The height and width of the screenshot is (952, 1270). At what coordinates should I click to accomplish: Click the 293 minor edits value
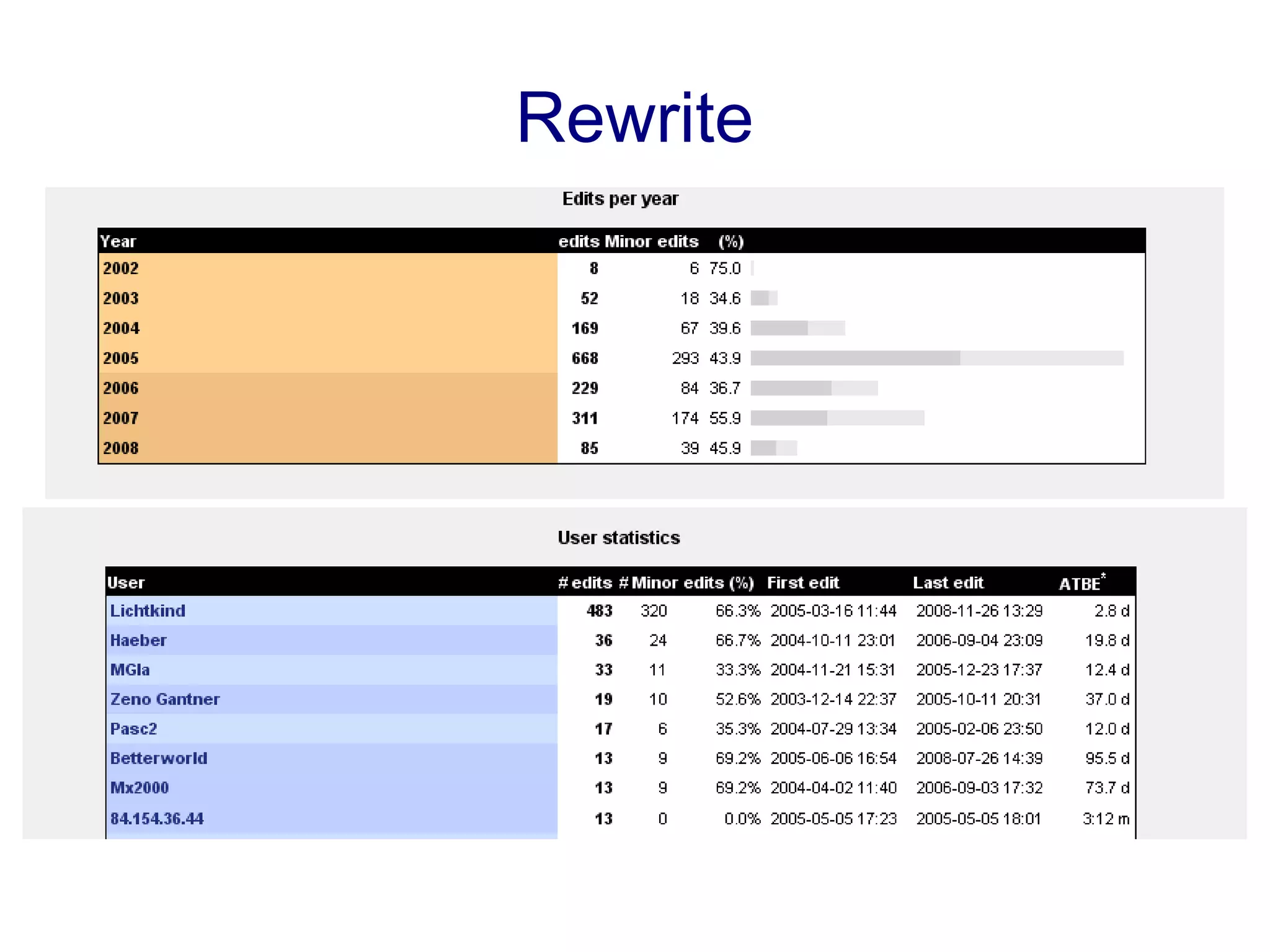pos(685,358)
